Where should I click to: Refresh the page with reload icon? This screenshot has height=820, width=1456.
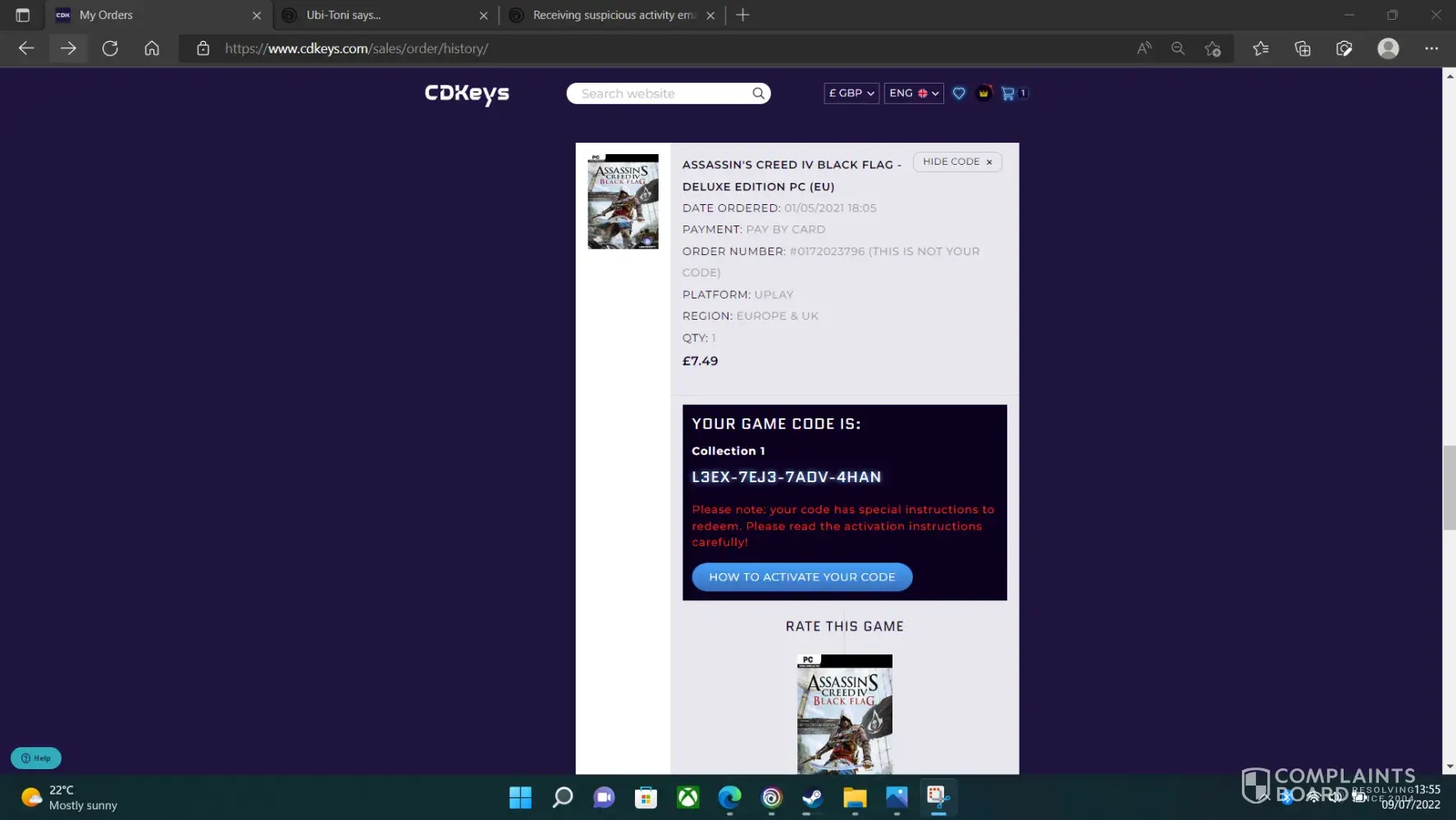(x=110, y=48)
